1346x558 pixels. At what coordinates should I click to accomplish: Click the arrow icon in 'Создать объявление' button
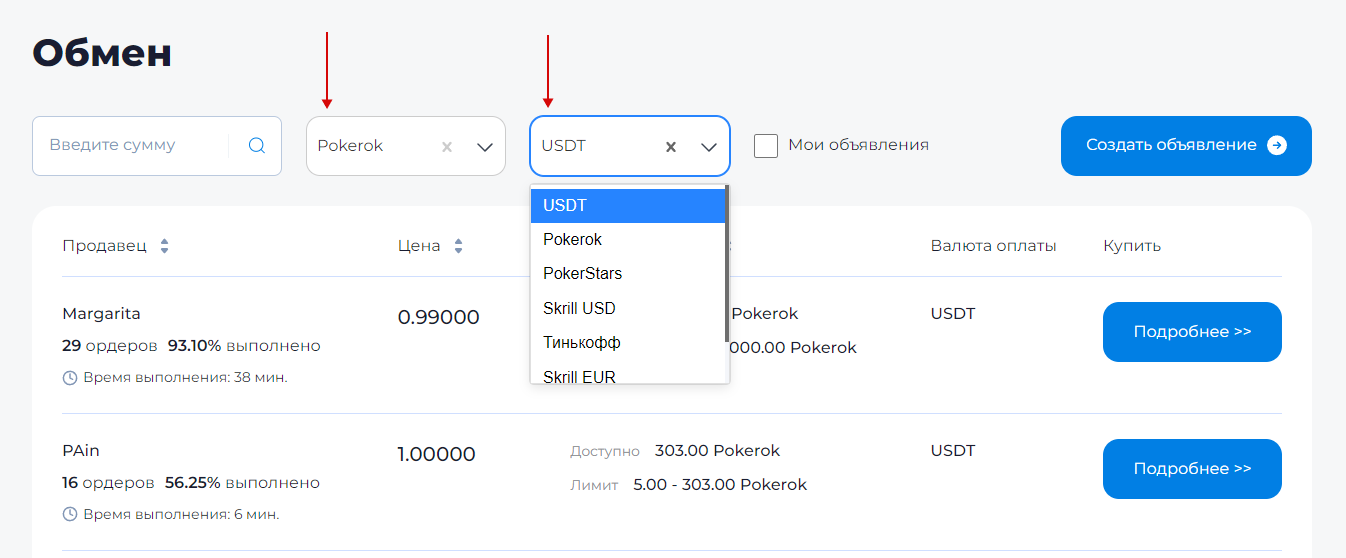(1277, 146)
